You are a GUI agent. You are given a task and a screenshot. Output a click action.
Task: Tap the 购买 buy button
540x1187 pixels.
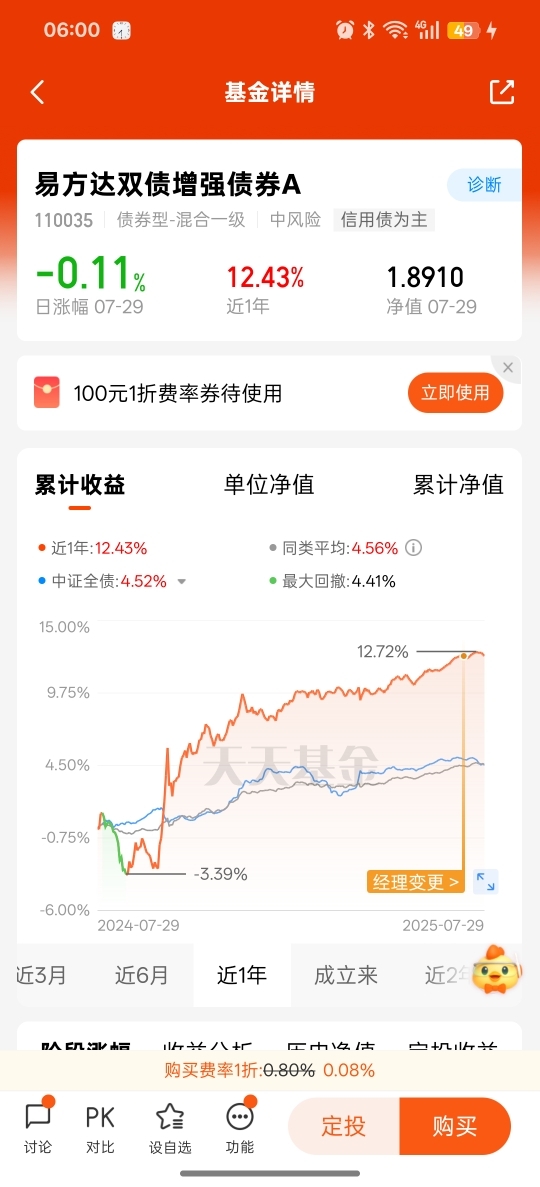pyautogui.click(x=455, y=1126)
